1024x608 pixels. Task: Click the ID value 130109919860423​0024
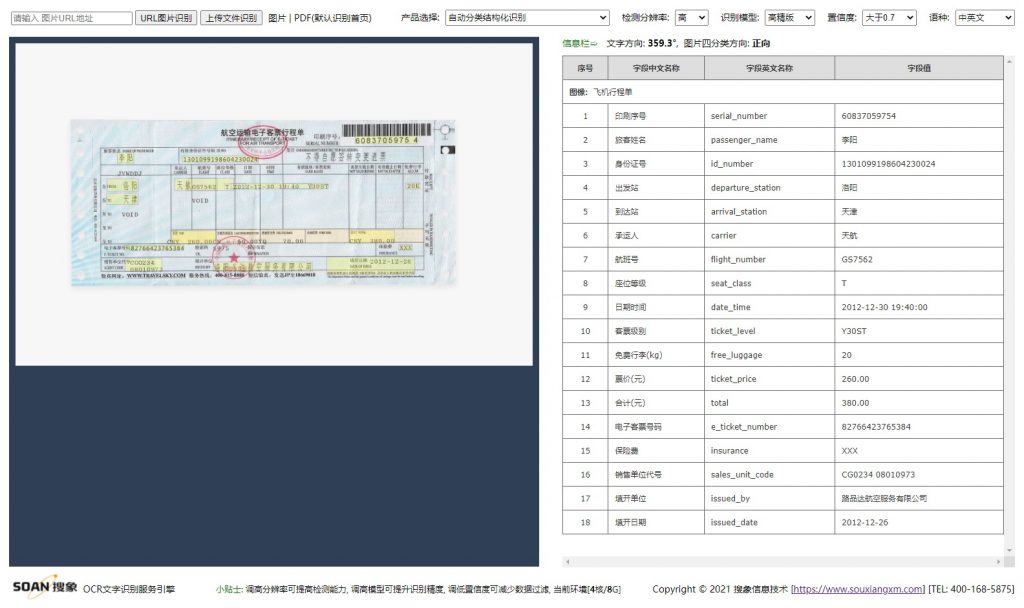[888, 164]
